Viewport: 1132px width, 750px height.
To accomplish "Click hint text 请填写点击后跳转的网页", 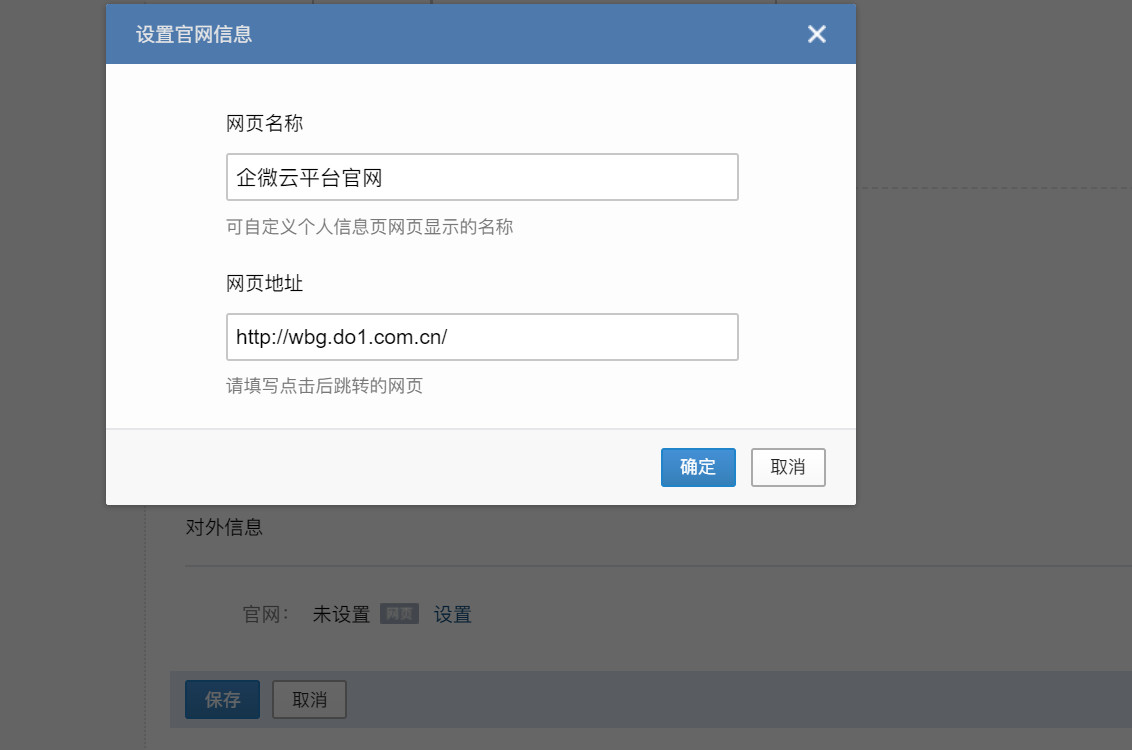I will [325, 386].
